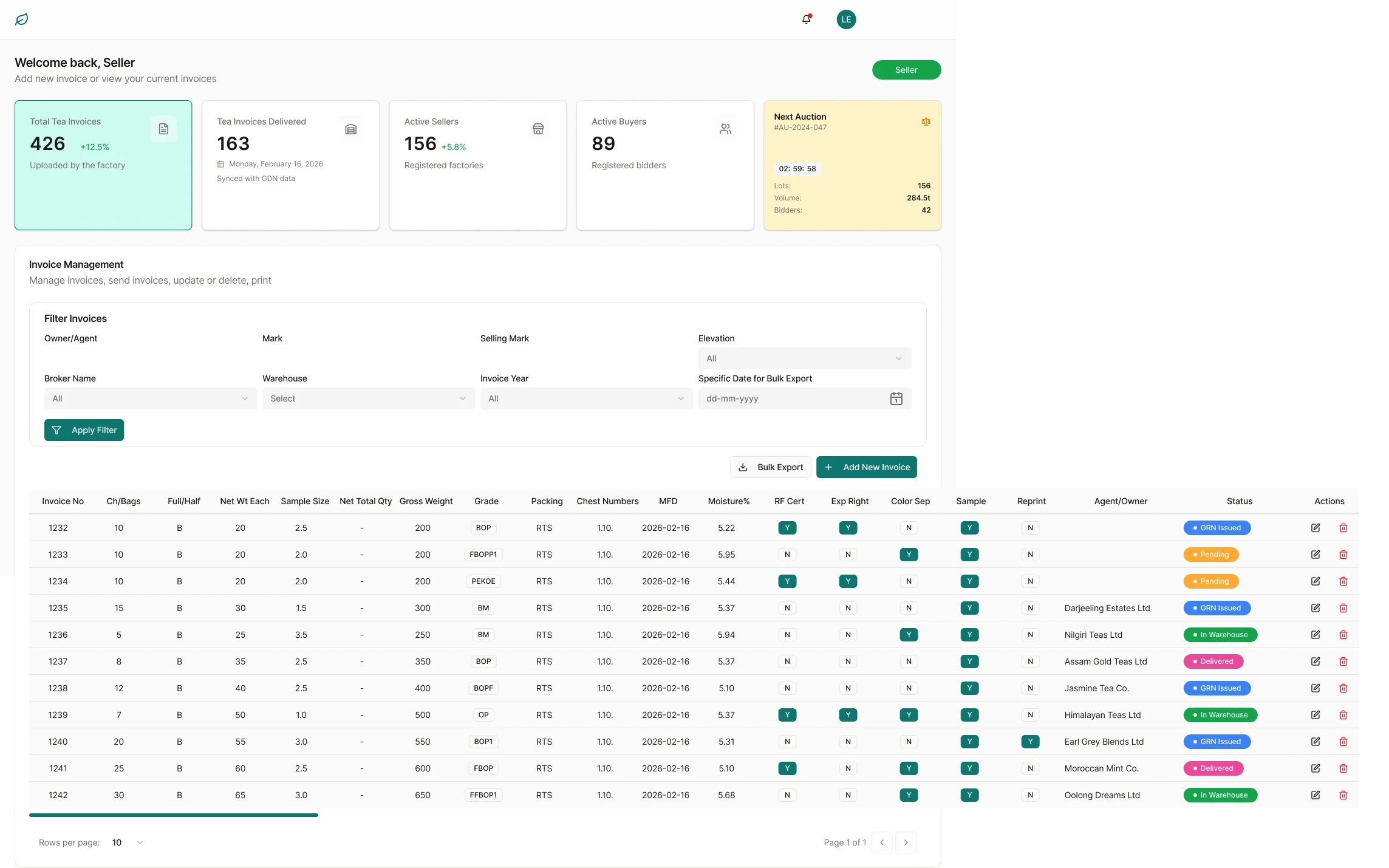This screenshot has height=868, width=1389.
Task: Delete invoice 1241 for Moroccan Mint Co.
Action: point(1343,768)
